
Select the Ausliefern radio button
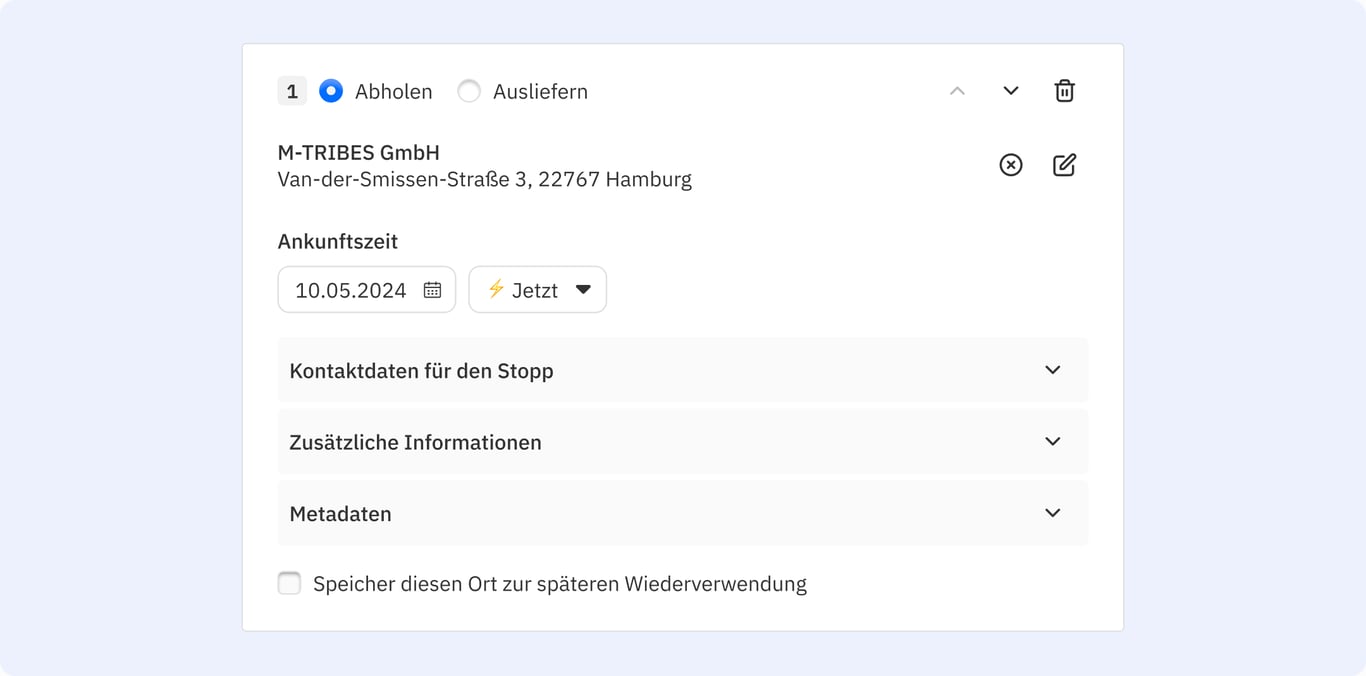click(469, 91)
